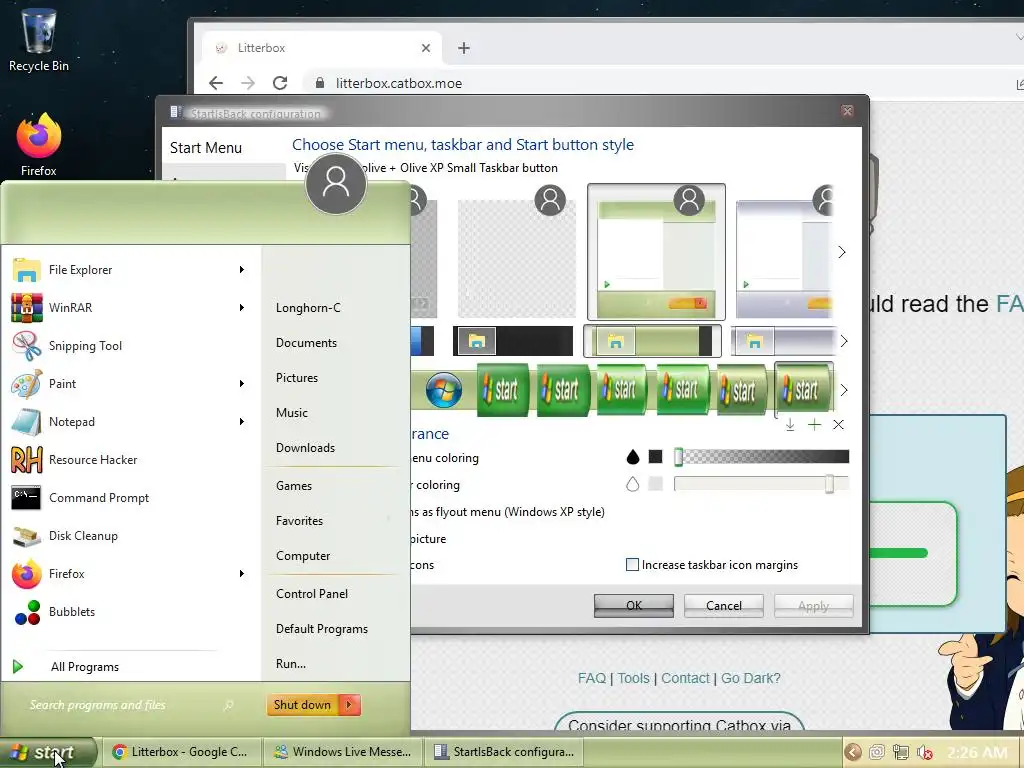Click OK in StartIsBack configuration
1024x768 pixels.
(x=633, y=605)
